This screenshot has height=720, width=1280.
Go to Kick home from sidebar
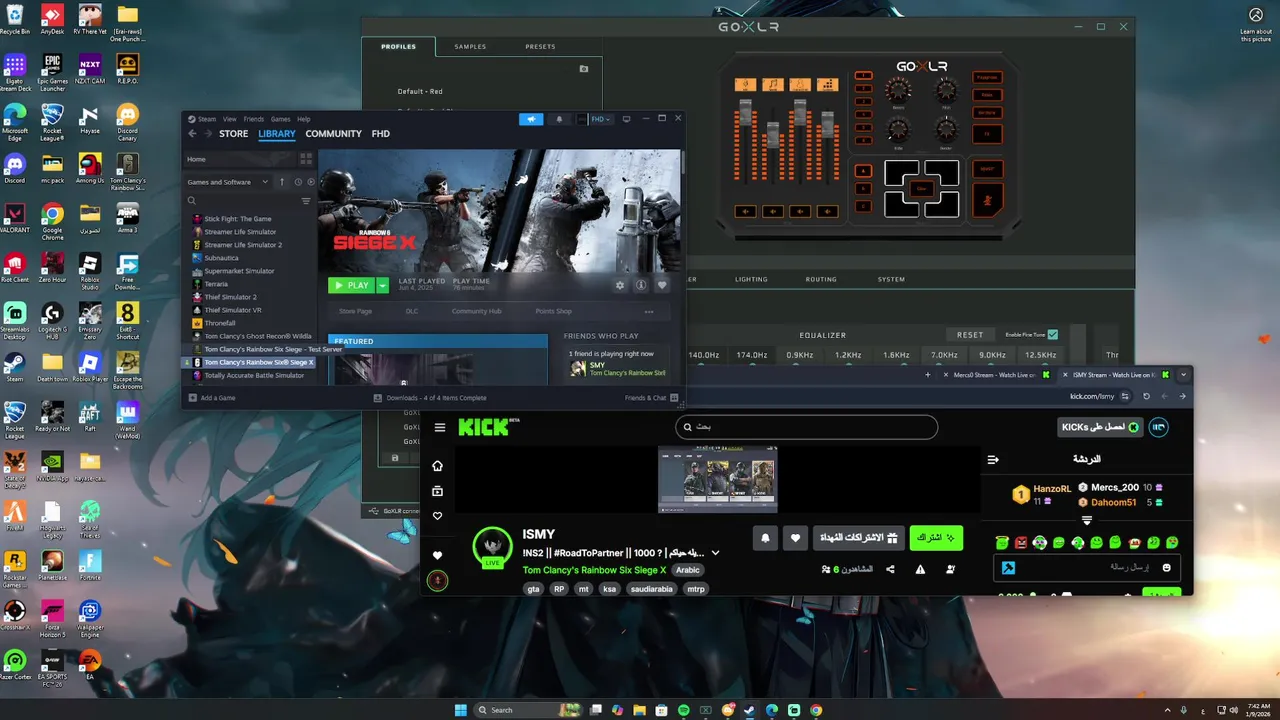point(437,466)
